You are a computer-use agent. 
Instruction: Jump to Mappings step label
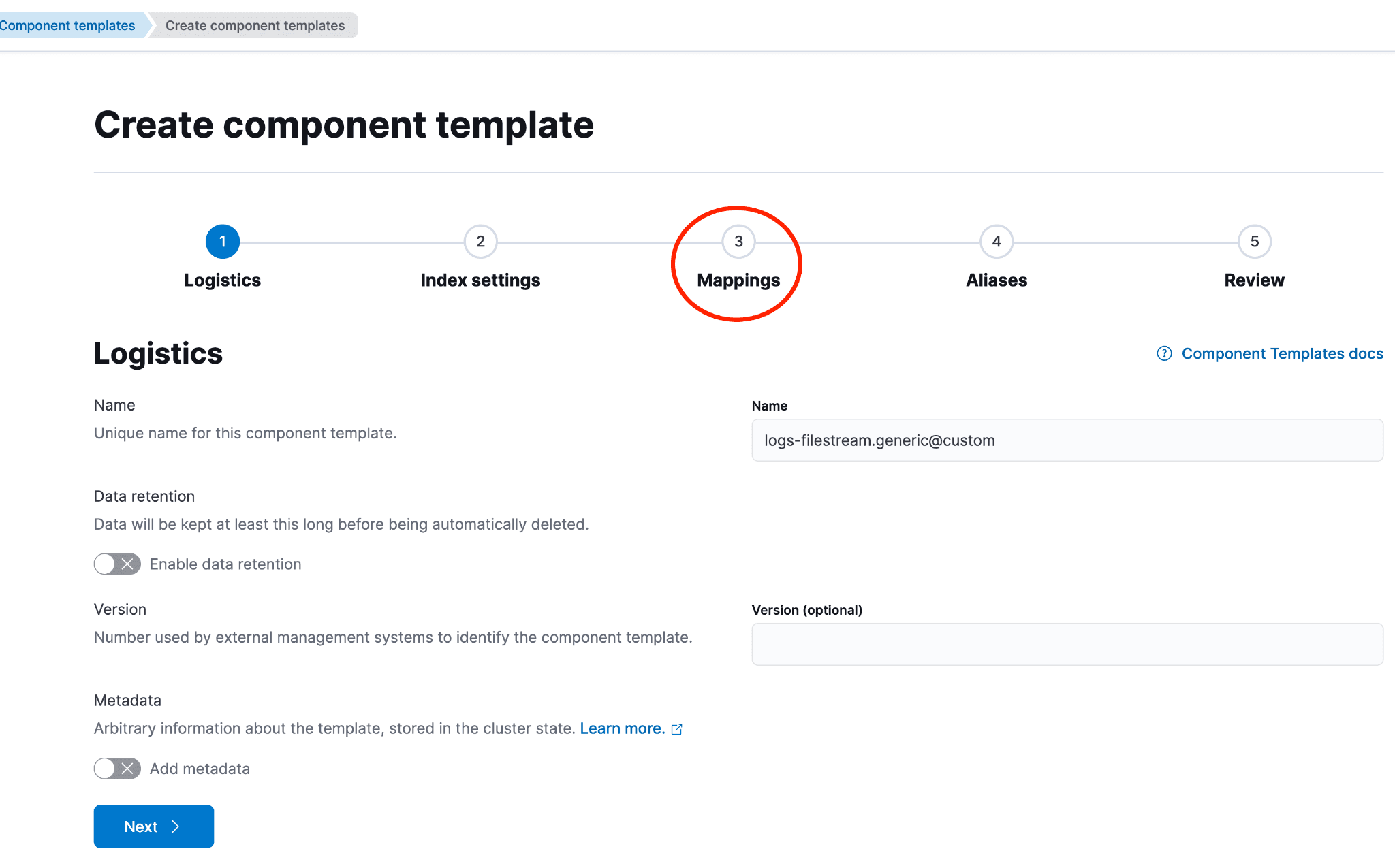tap(738, 280)
